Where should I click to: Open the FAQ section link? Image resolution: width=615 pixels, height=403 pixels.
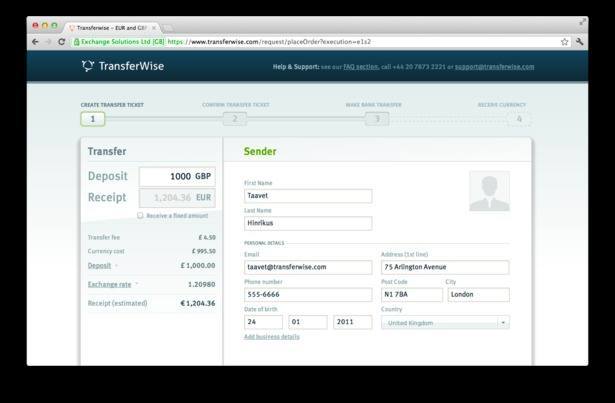[x=361, y=67]
